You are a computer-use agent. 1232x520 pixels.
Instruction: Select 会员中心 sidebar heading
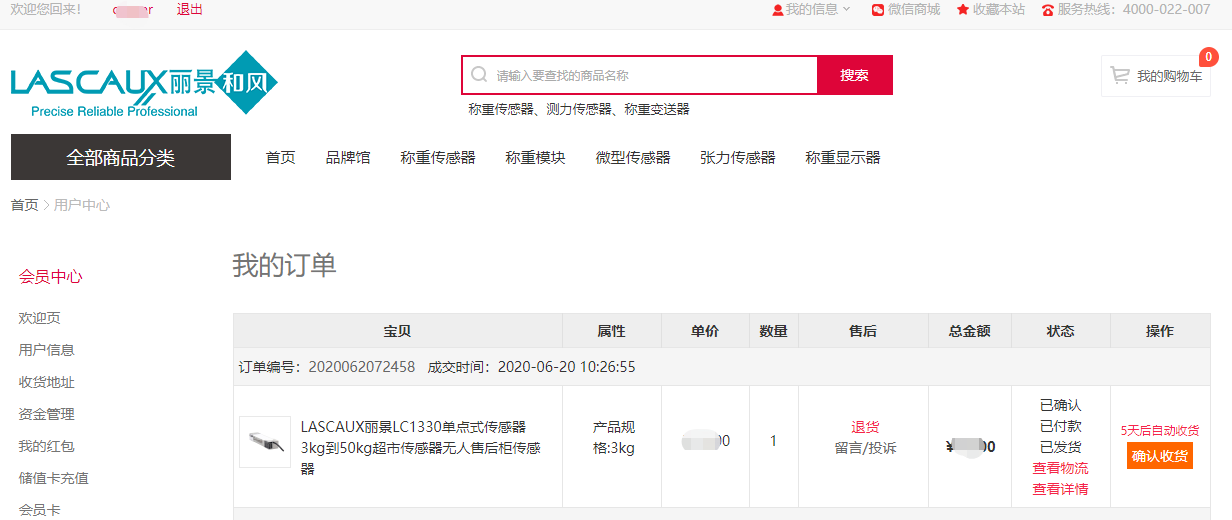50,277
